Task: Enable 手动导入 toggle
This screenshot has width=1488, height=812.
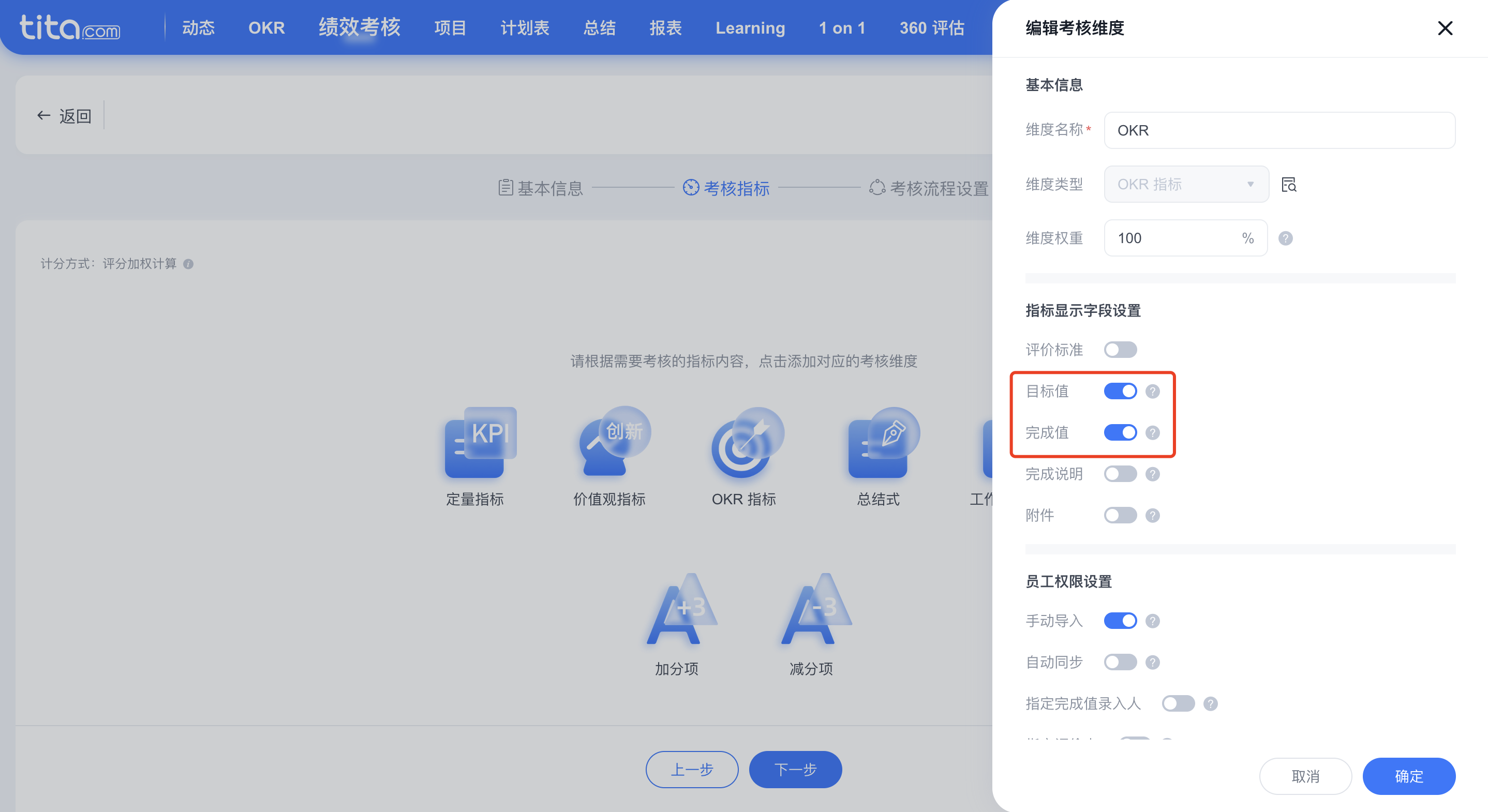Action: tap(1119, 621)
